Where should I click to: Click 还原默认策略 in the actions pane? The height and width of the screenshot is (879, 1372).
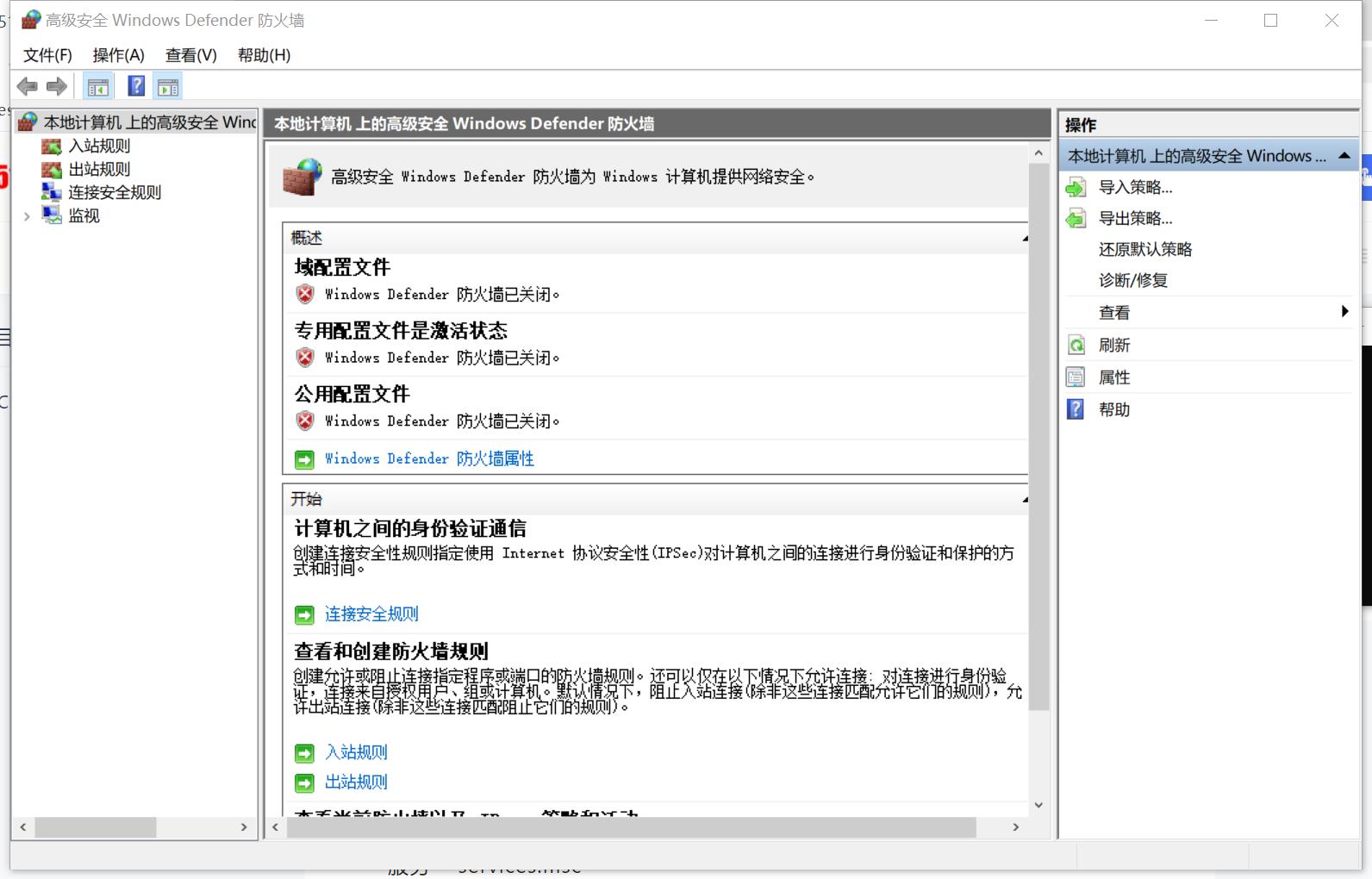click(1145, 249)
